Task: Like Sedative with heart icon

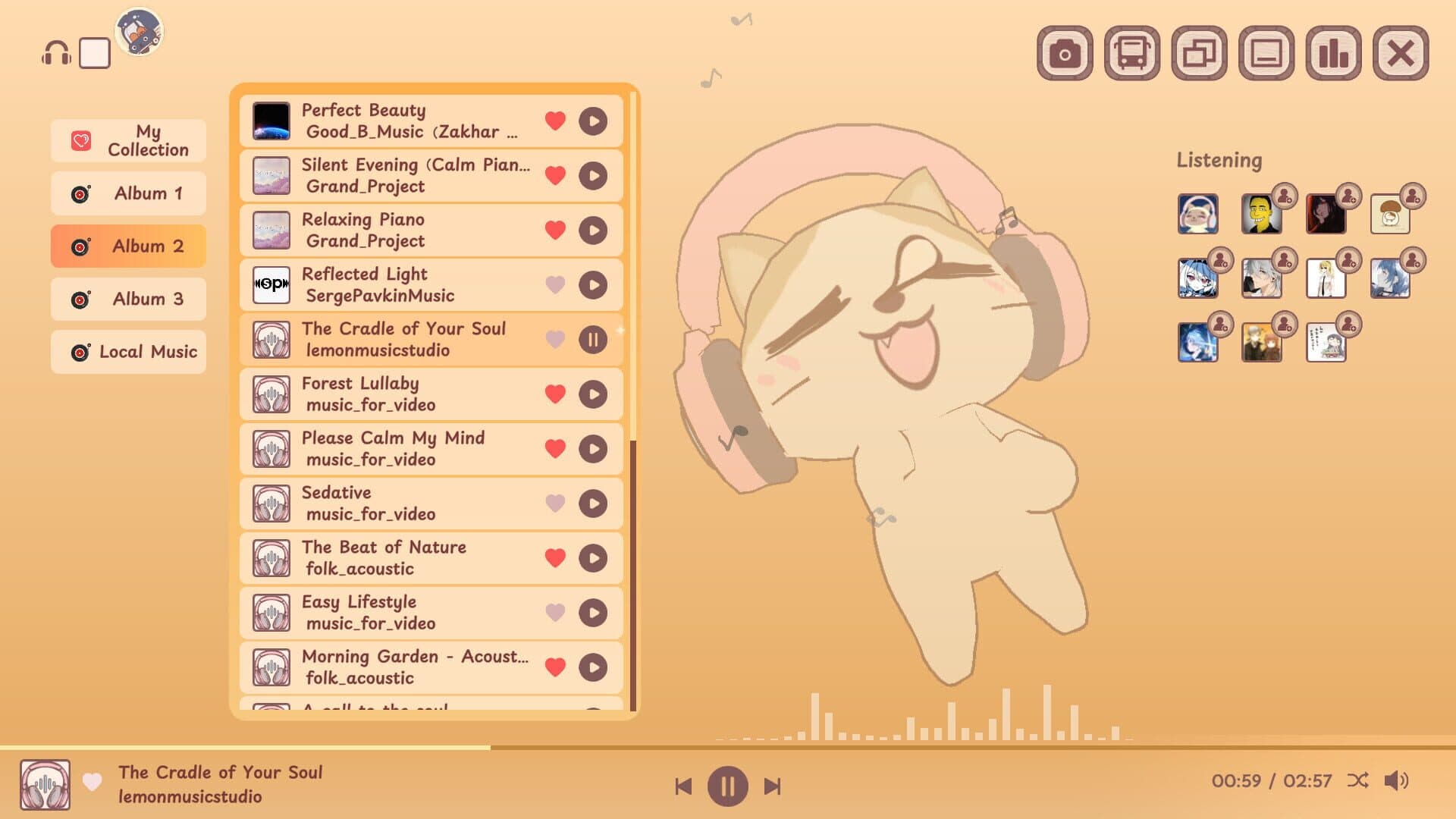Action: (x=555, y=504)
